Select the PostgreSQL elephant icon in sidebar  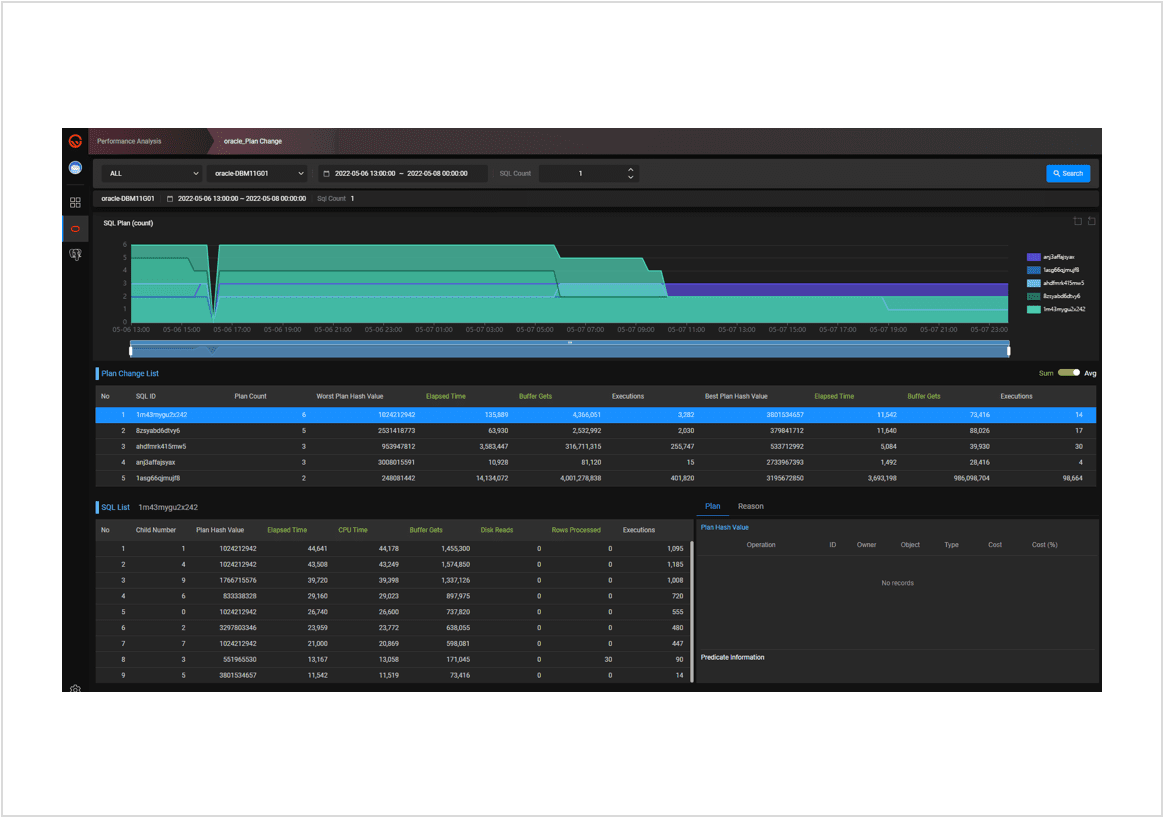coord(75,256)
